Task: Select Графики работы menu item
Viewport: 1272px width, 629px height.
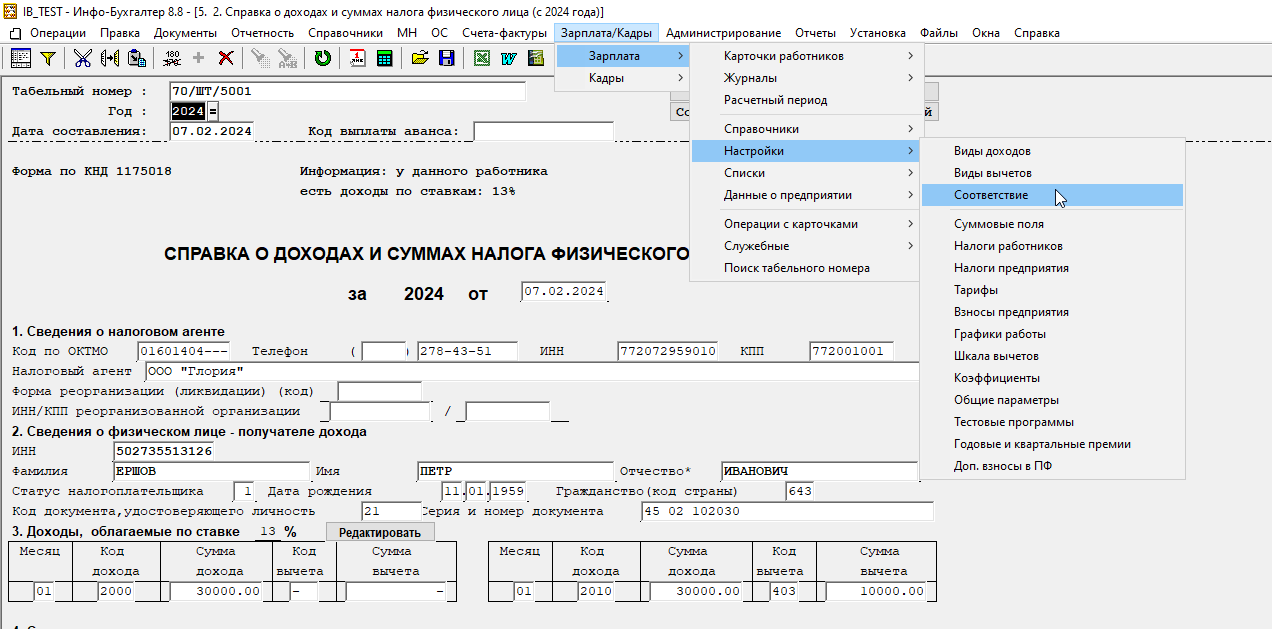Action: [1052, 334]
